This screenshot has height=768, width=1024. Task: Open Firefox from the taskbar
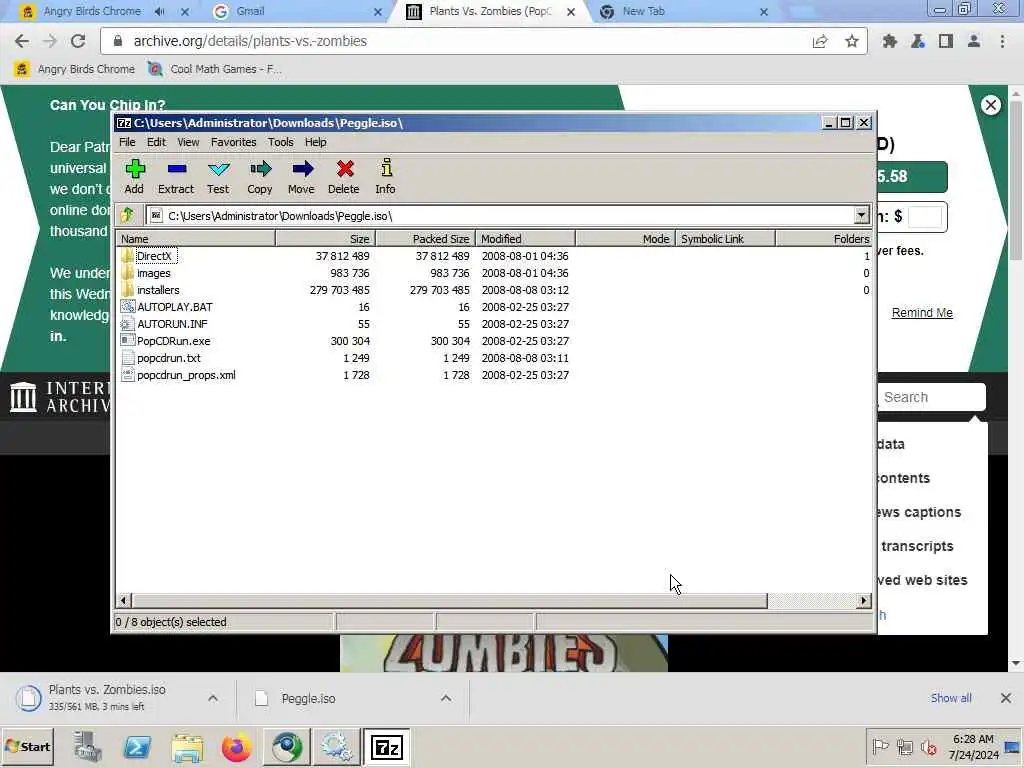click(236, 748)
